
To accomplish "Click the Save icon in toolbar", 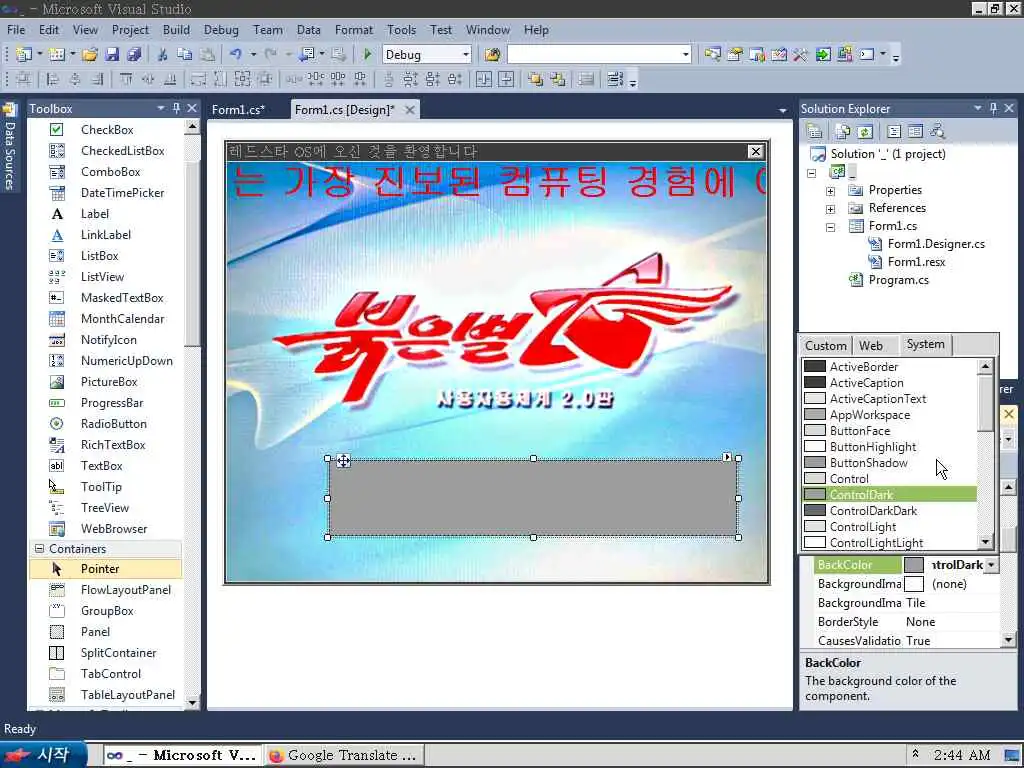I will (x=112, y=55).
